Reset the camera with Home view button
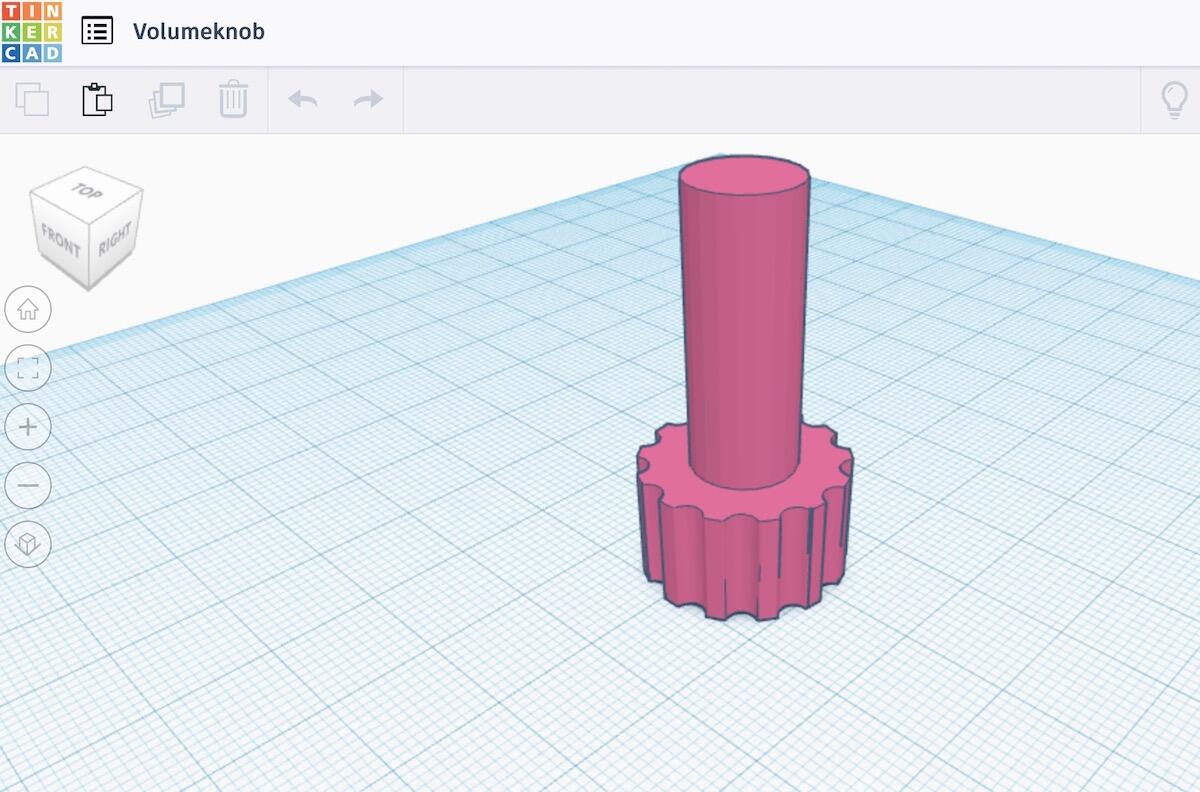 [28, 310]
